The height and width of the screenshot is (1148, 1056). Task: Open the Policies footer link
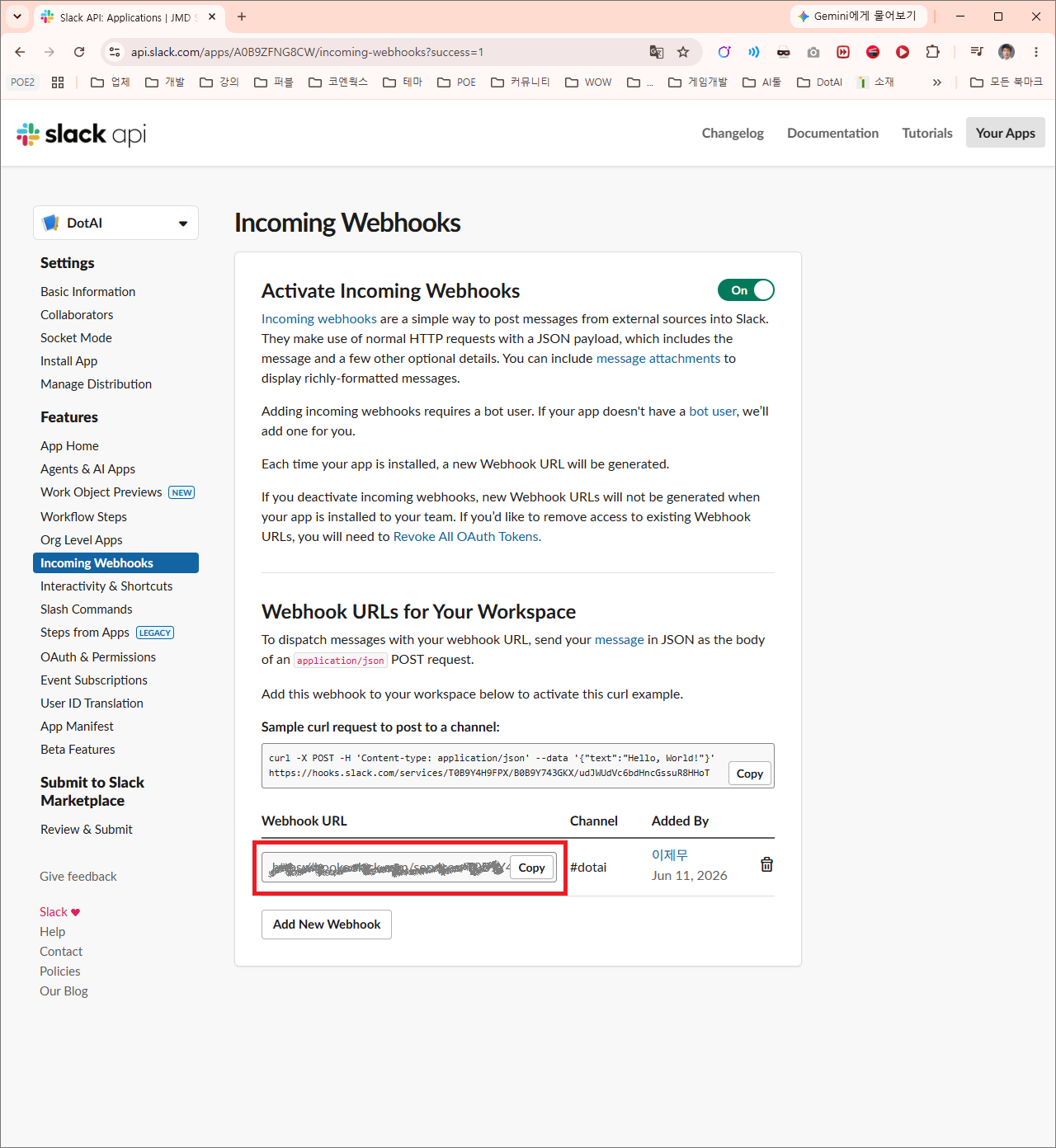coord(60,972)
